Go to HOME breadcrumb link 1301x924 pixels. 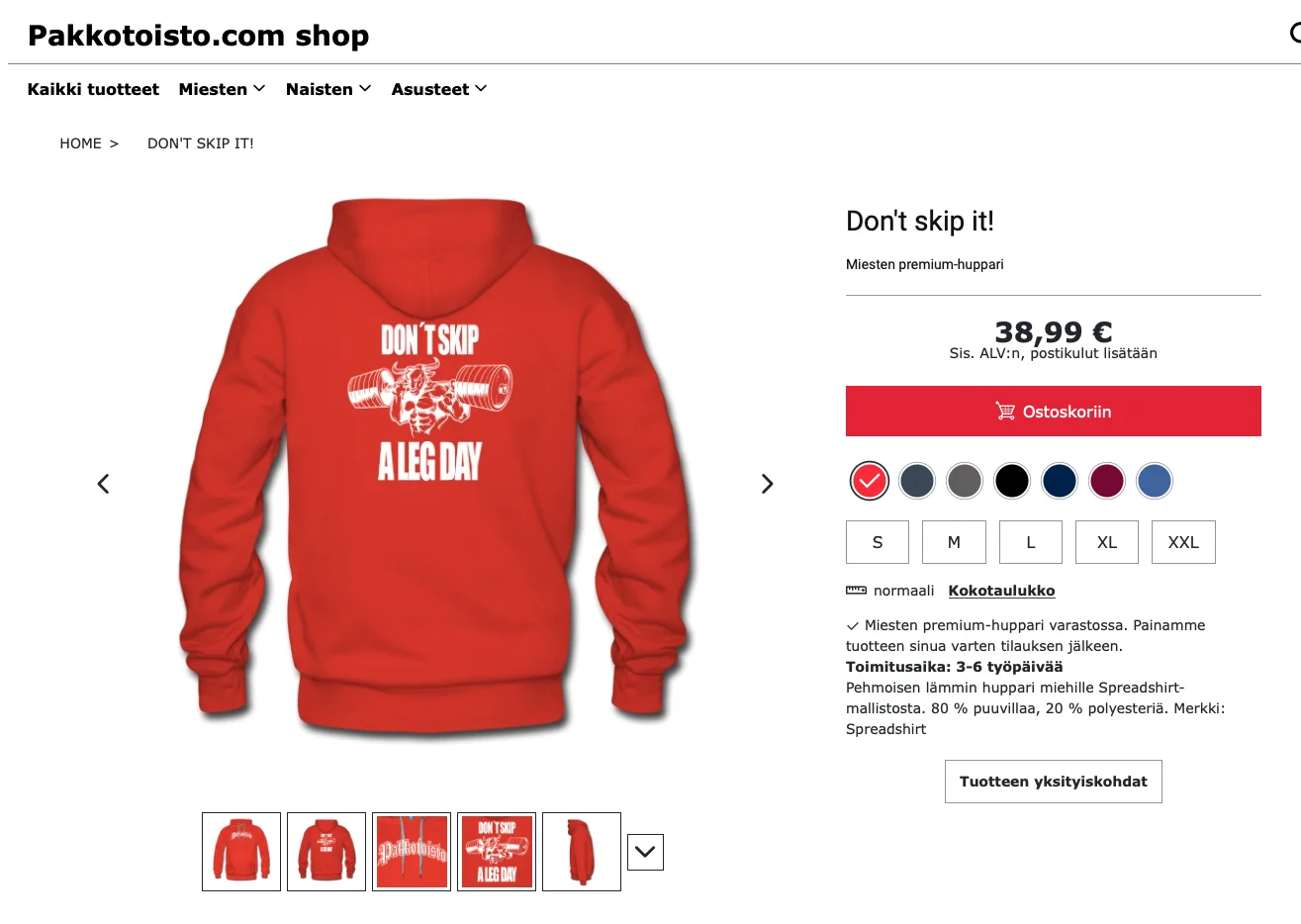tap(80, 143)
